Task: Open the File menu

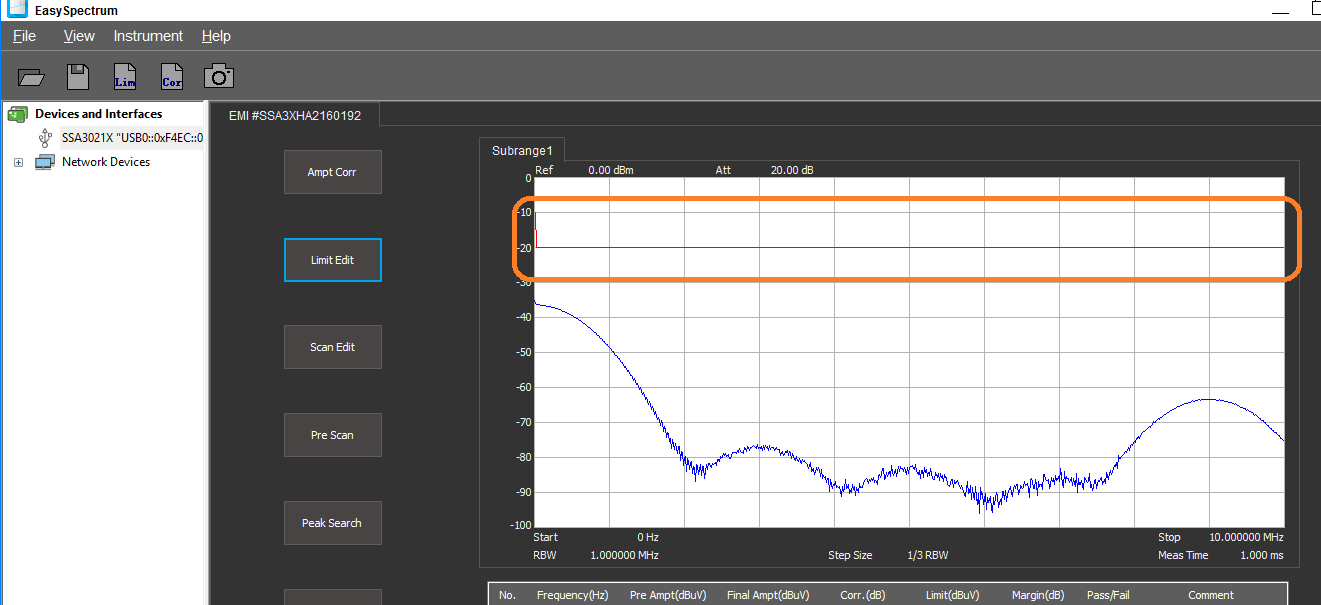Action: [x=24, y=36]
